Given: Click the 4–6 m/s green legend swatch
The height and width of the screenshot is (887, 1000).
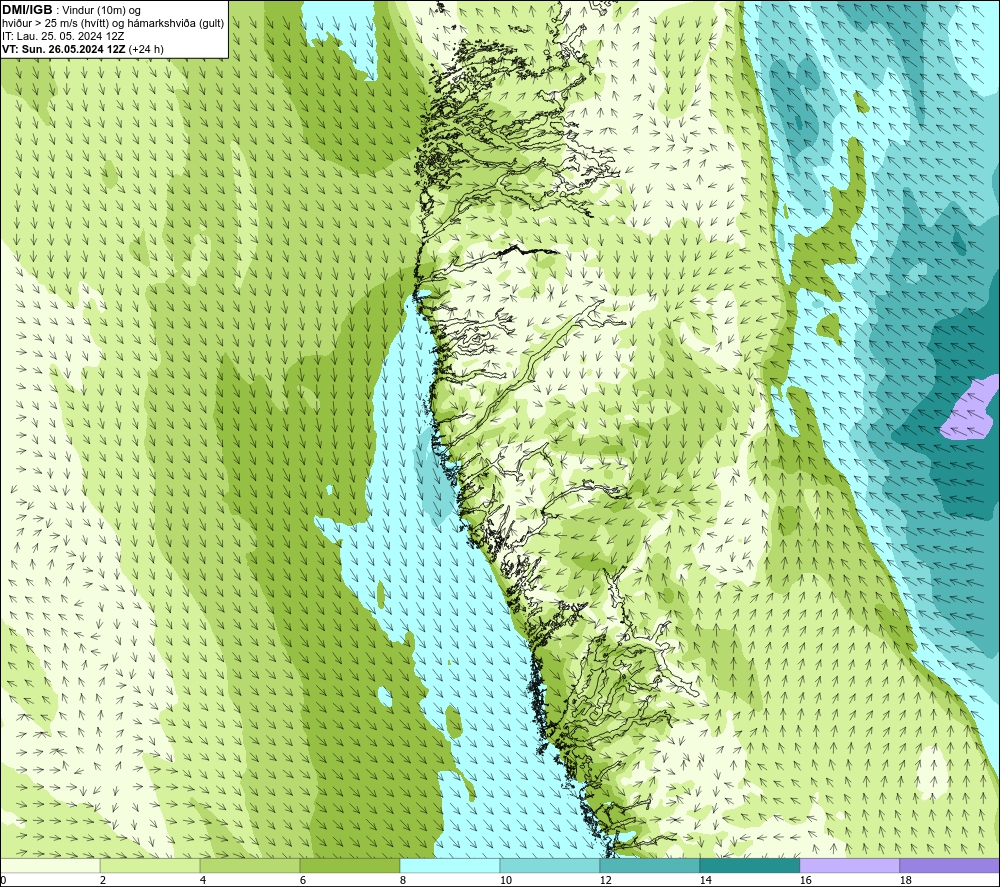Looking at the screenshot, I should point(250,865).
